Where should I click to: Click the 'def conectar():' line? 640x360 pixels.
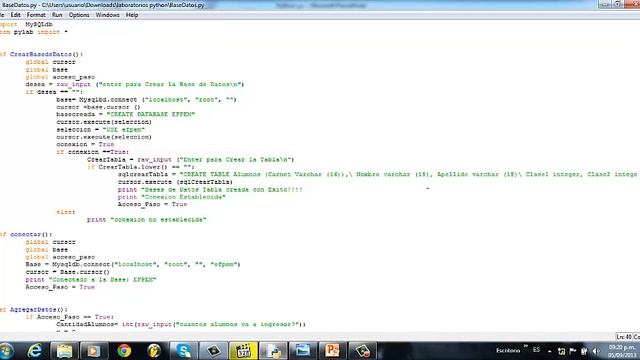coord(25,234)
